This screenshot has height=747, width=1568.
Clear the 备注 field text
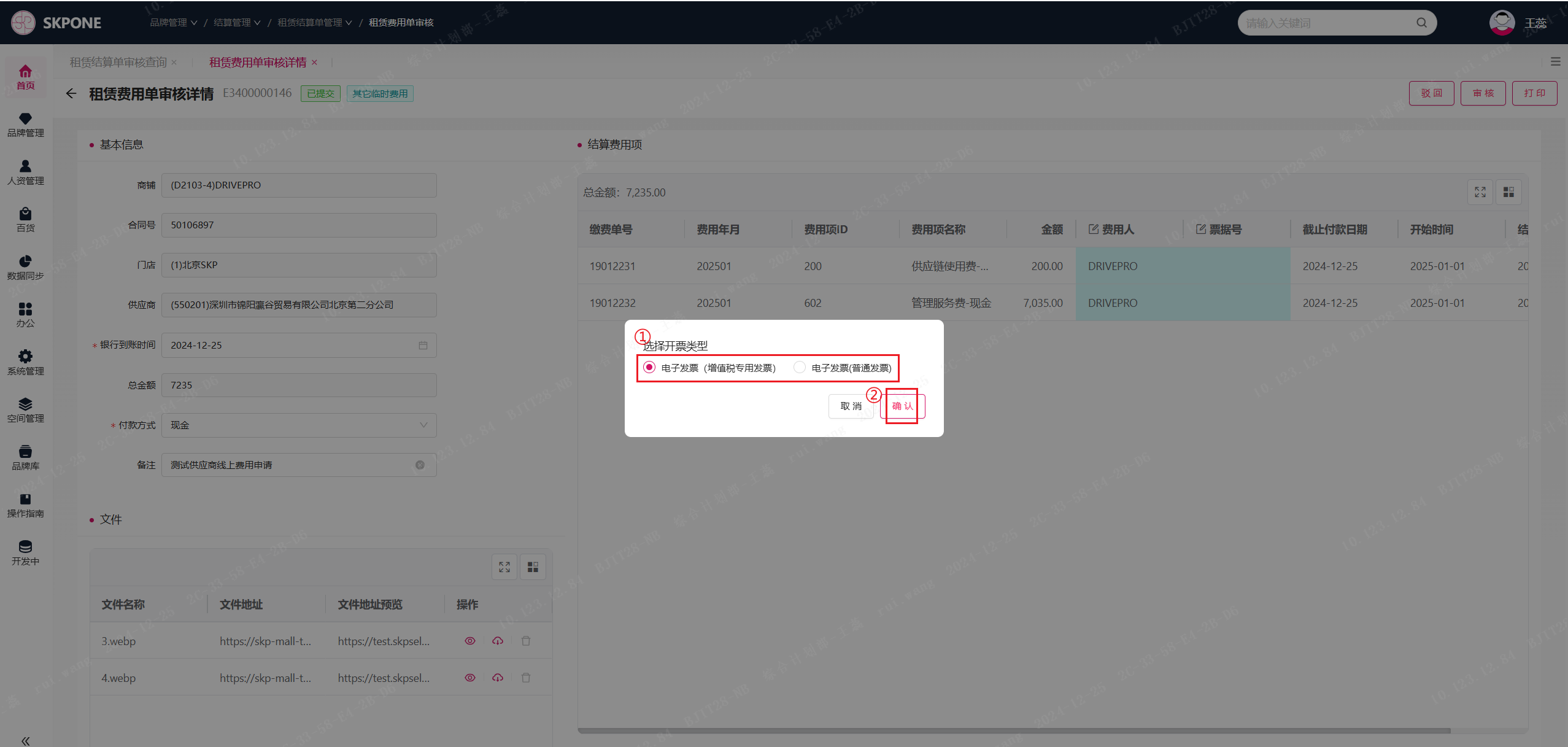pyautogui.click(x=420, y=465)
